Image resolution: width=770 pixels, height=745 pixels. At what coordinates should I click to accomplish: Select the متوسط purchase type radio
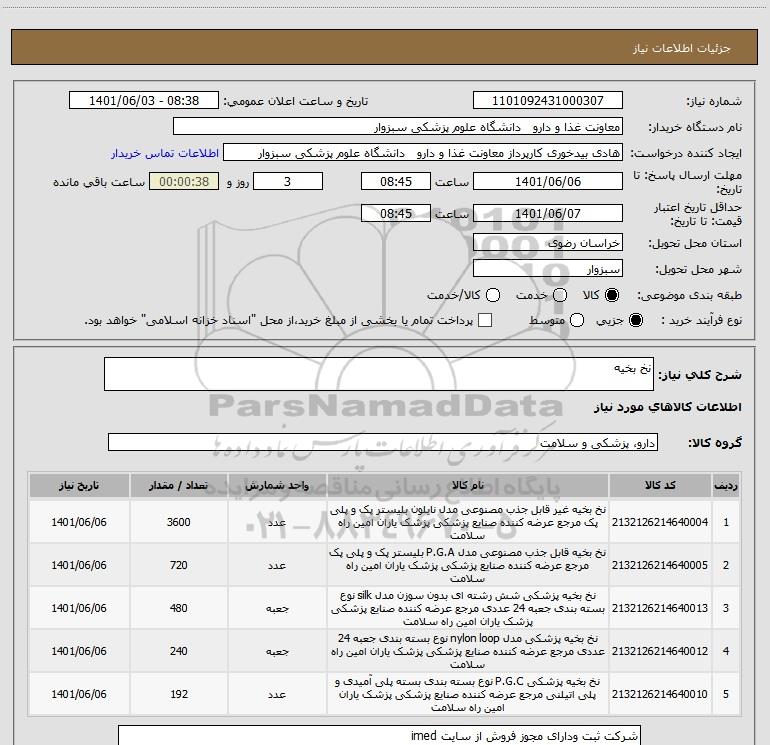(x=577, y=320)
